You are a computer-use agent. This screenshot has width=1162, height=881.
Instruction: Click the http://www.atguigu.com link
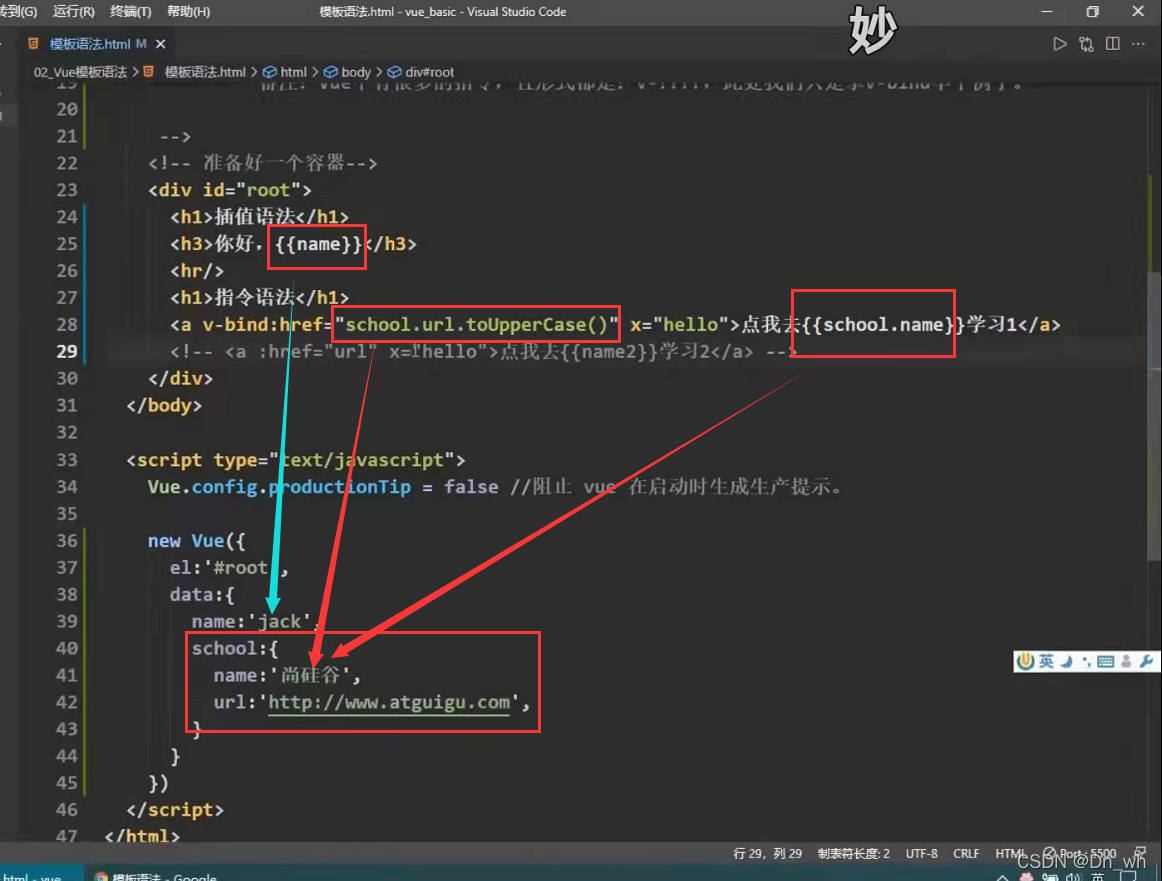[389, 702]
